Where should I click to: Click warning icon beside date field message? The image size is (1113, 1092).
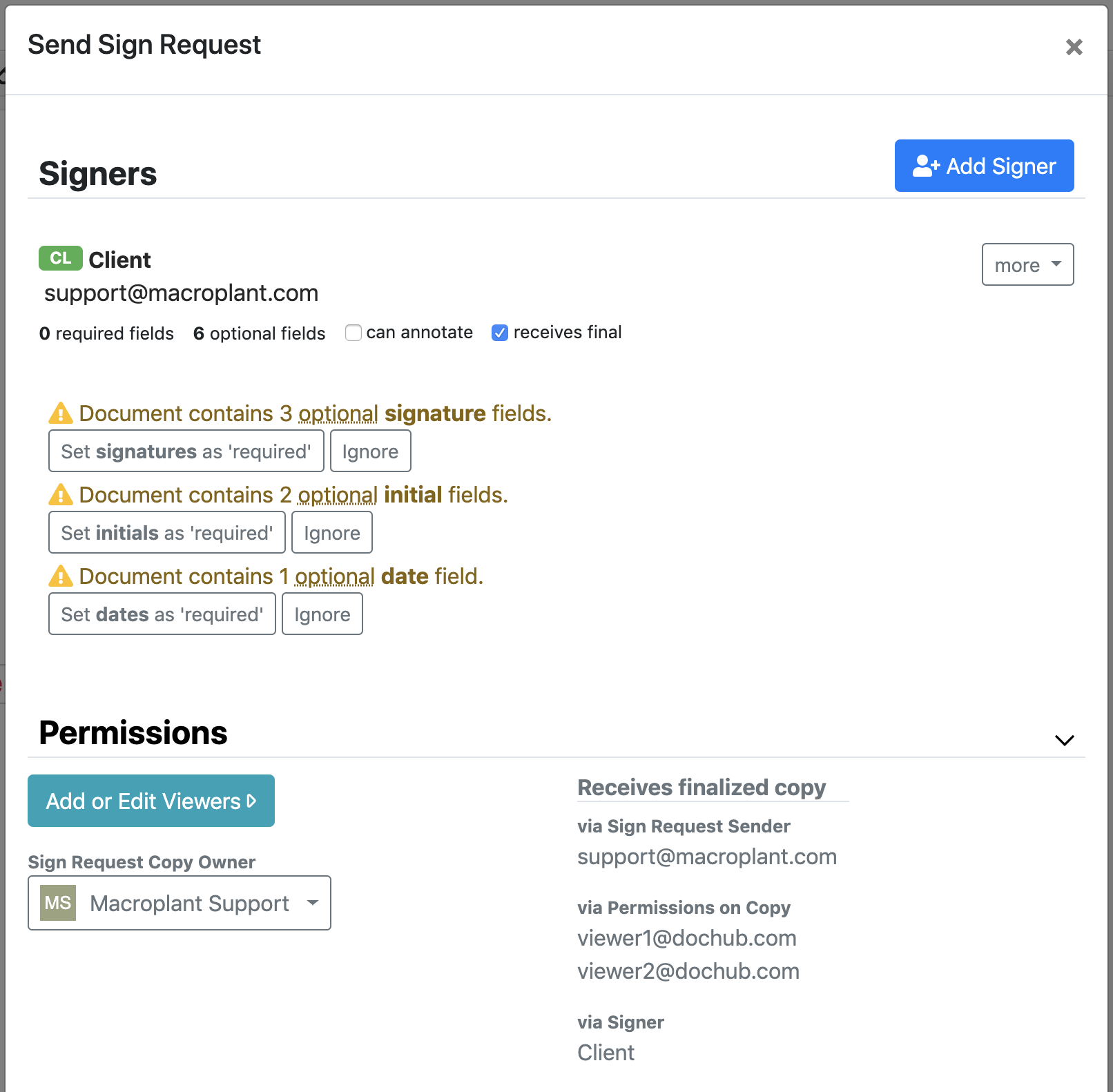(x=61, y=576)
